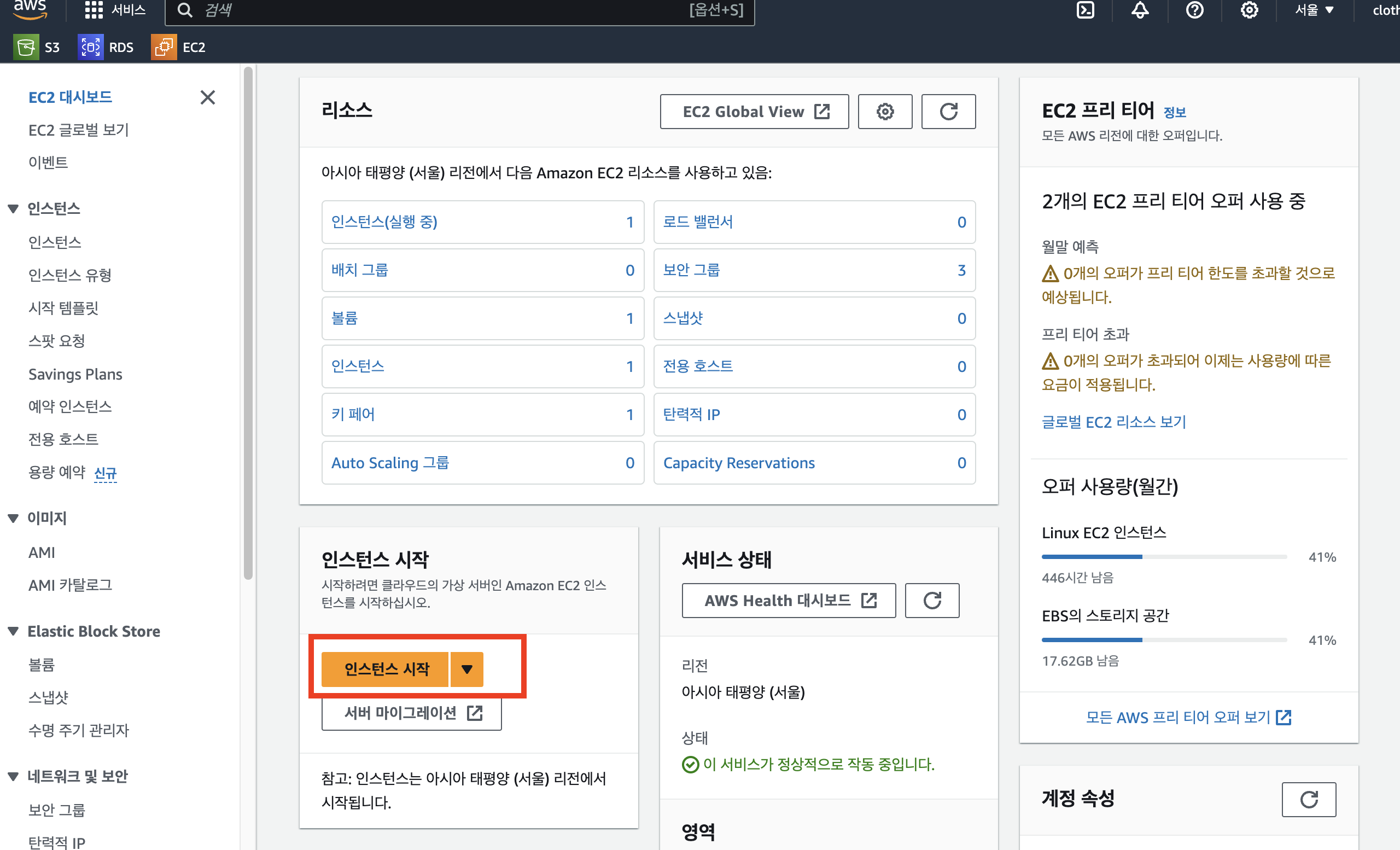Open Savings Plans in the sidebar

click(x=75, y=374)
